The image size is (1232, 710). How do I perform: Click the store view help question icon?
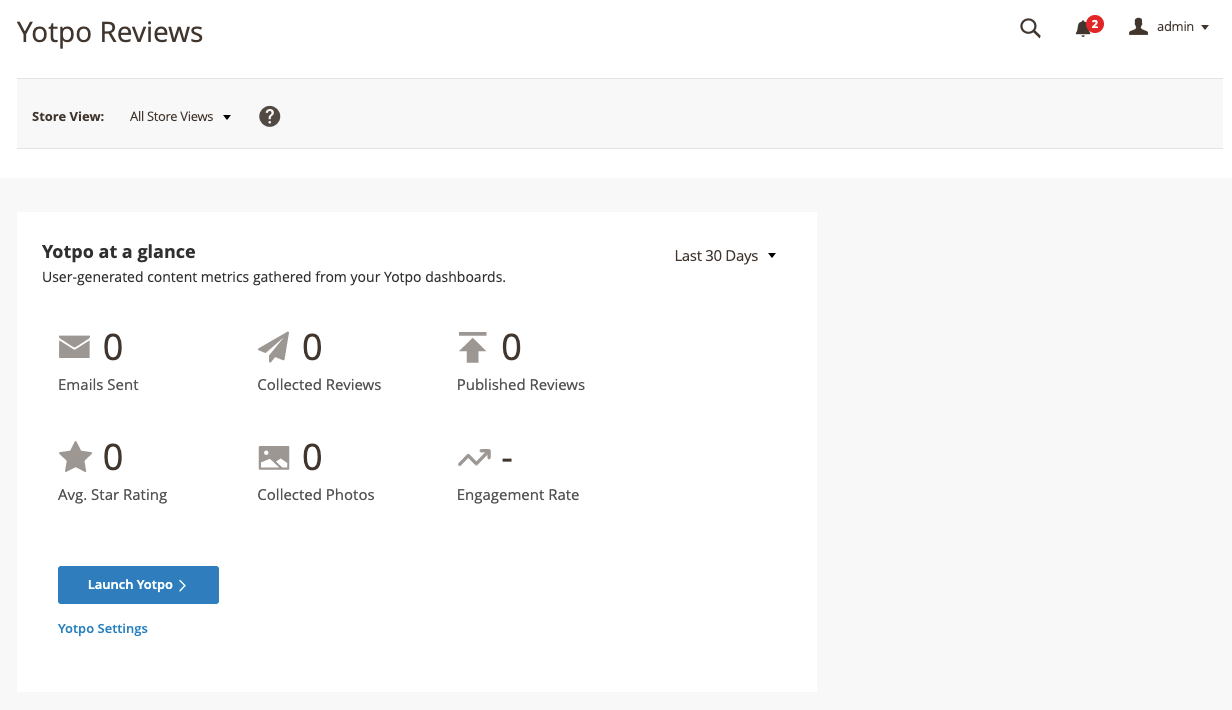[270, 116]
